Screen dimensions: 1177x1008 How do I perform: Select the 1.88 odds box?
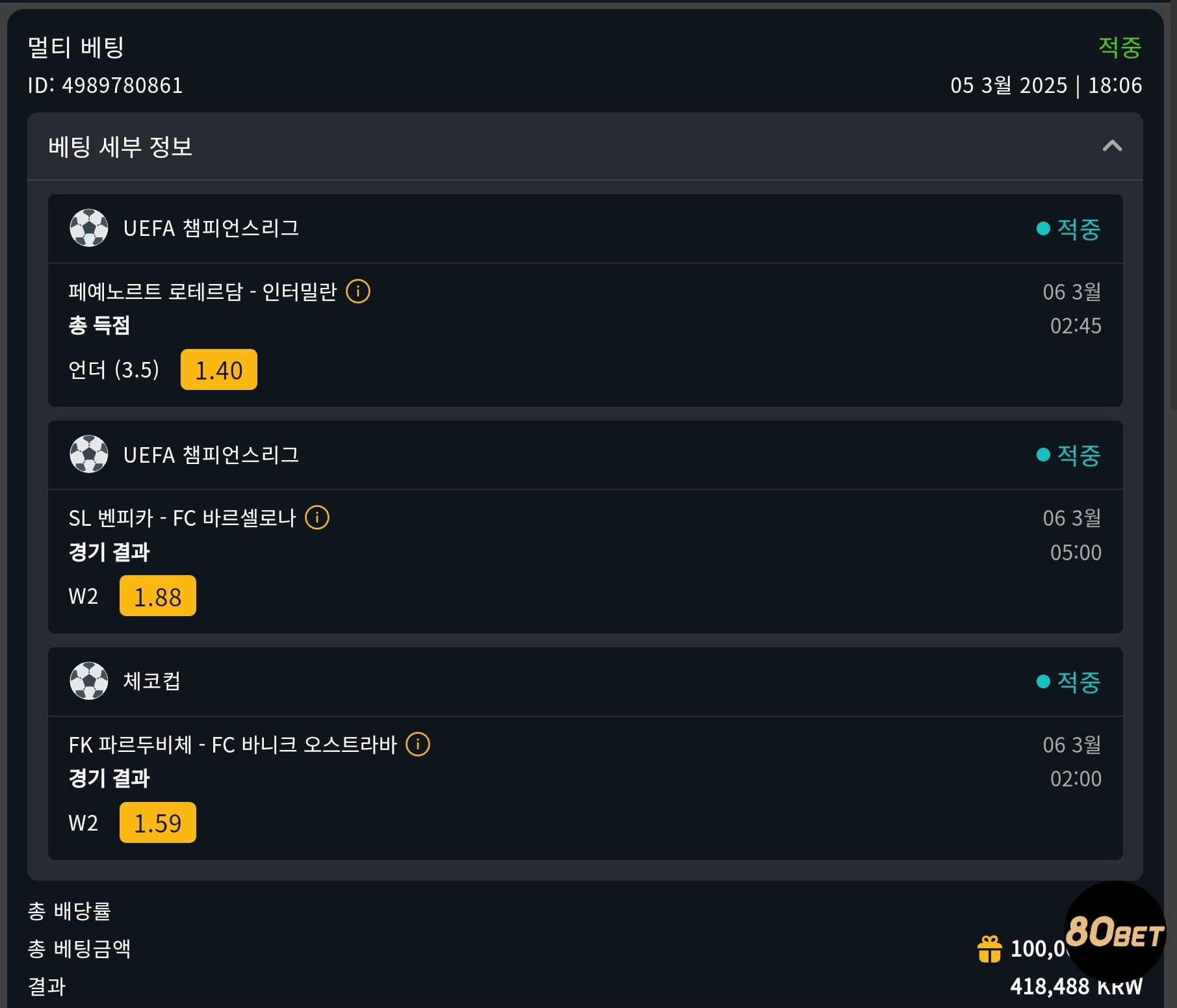click(157, 596)
